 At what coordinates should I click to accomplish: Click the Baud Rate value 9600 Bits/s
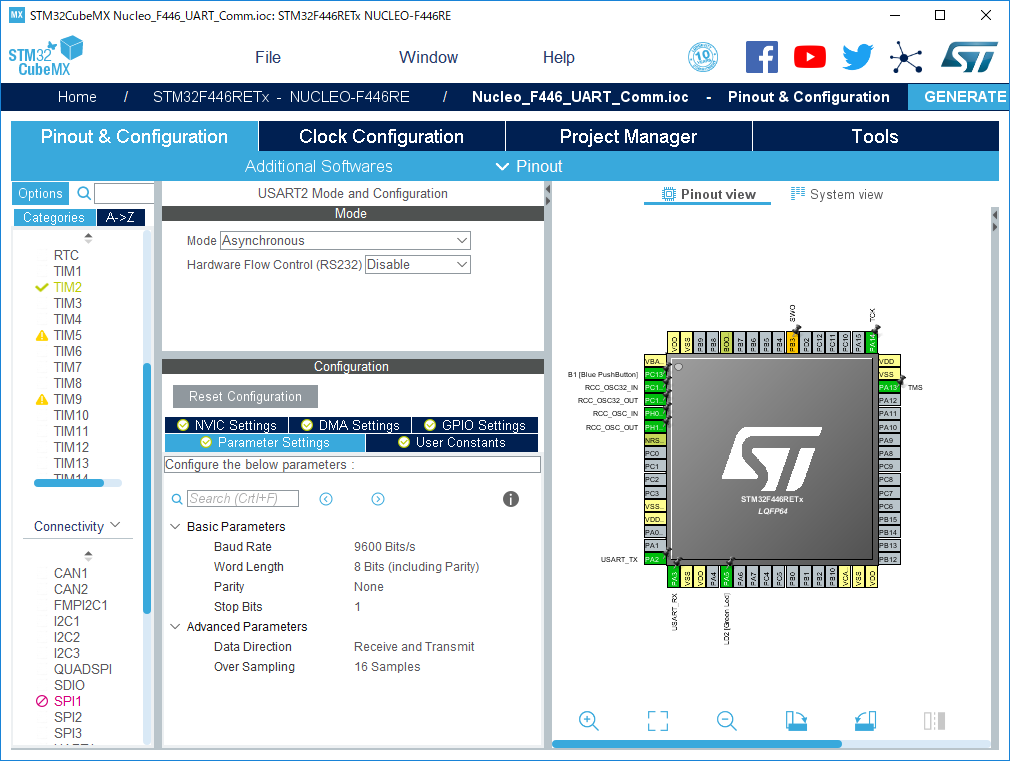(385, 546)
